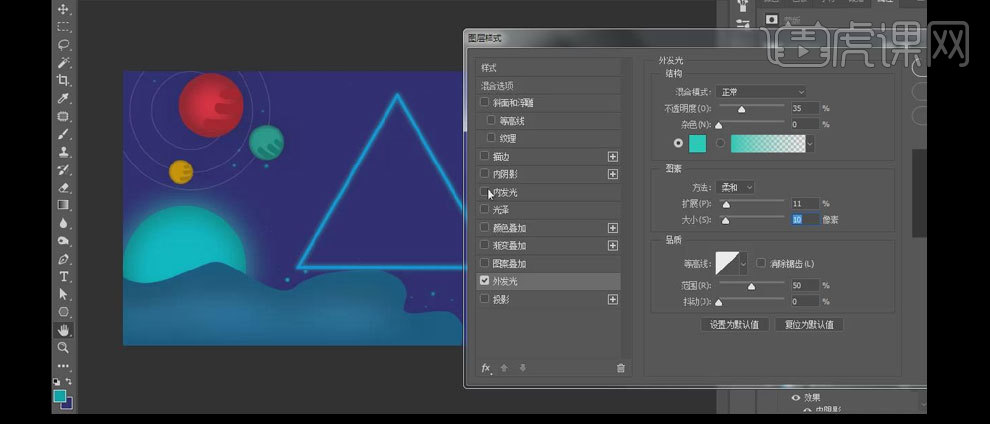
Task: Select the 投影 style row
Action: point(548,300)
